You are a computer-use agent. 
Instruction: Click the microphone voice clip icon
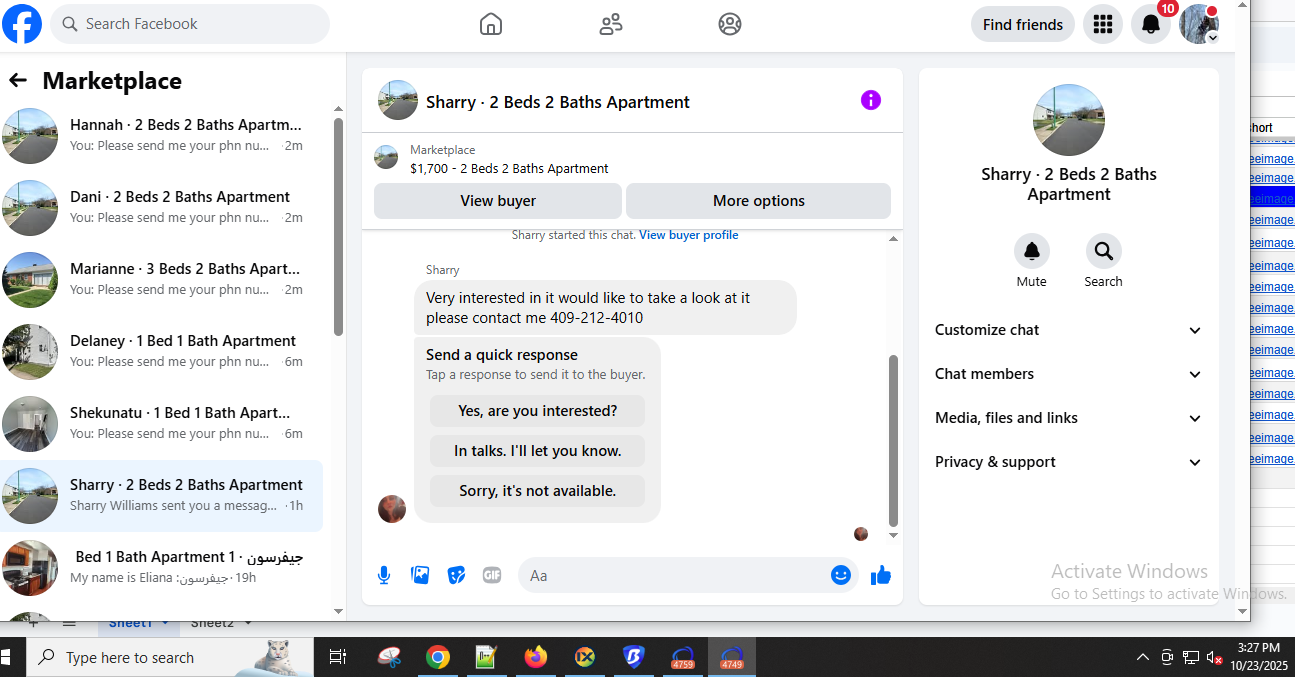point(384,575)
